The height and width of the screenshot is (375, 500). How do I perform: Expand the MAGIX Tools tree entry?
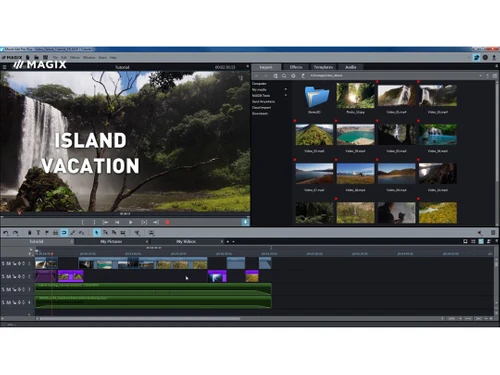pos(286,95)
